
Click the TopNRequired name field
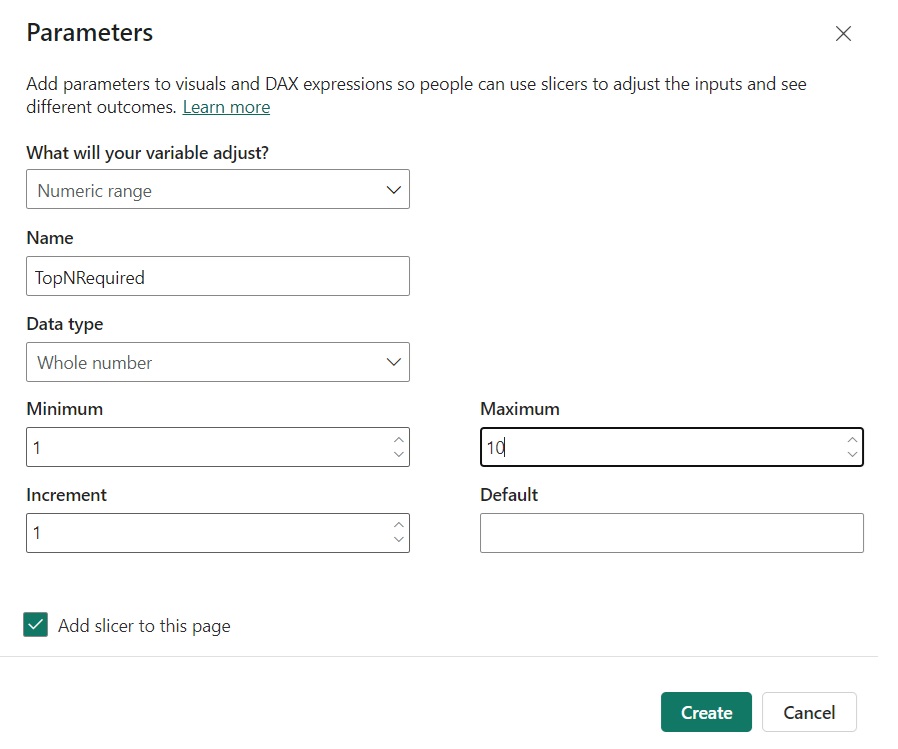point(217,277)
